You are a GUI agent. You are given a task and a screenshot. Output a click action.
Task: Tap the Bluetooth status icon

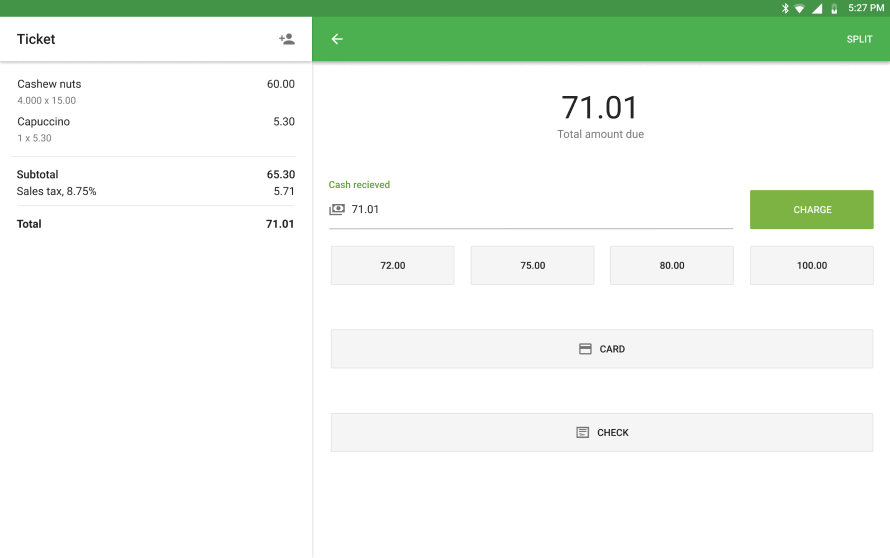785,8
